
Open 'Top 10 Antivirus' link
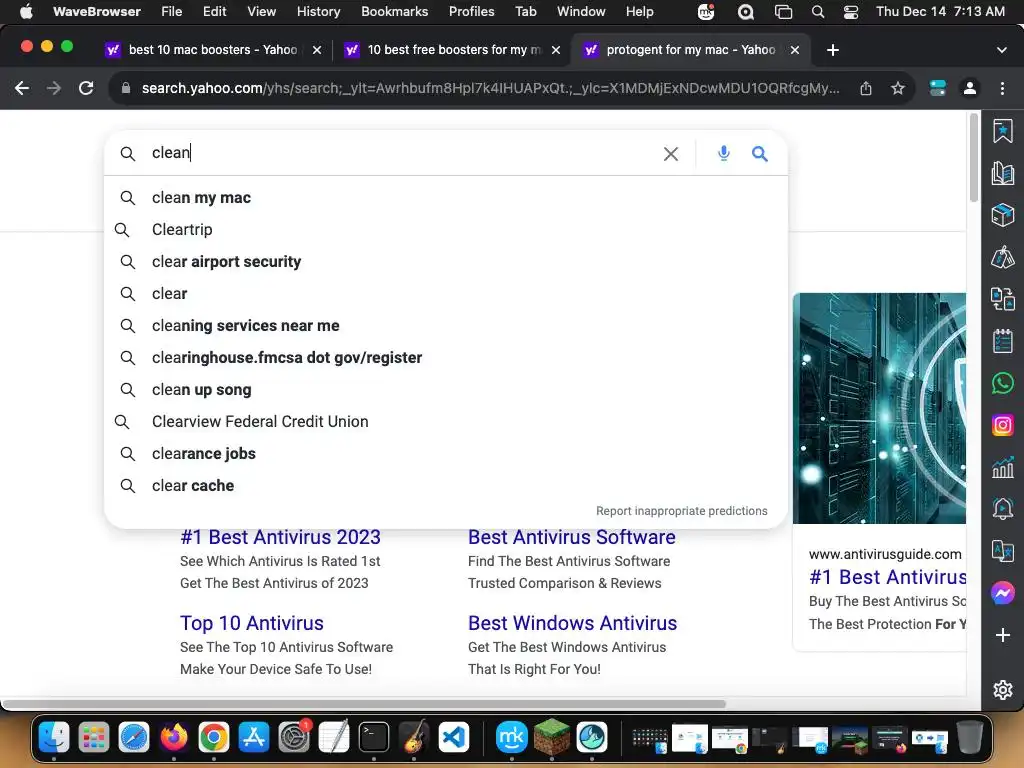tap(251, 623)
